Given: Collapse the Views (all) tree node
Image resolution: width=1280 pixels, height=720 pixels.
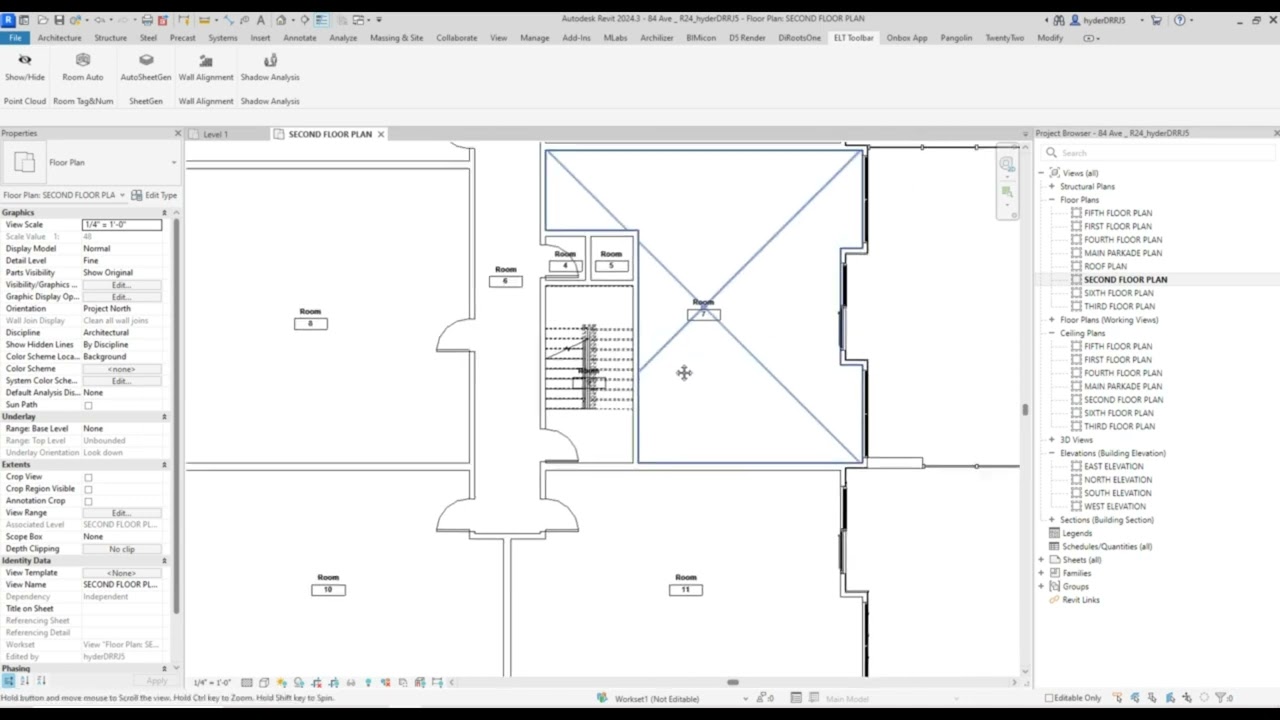Looking at the screenshot, I should pyautogui.click(x=1041, y=173).
